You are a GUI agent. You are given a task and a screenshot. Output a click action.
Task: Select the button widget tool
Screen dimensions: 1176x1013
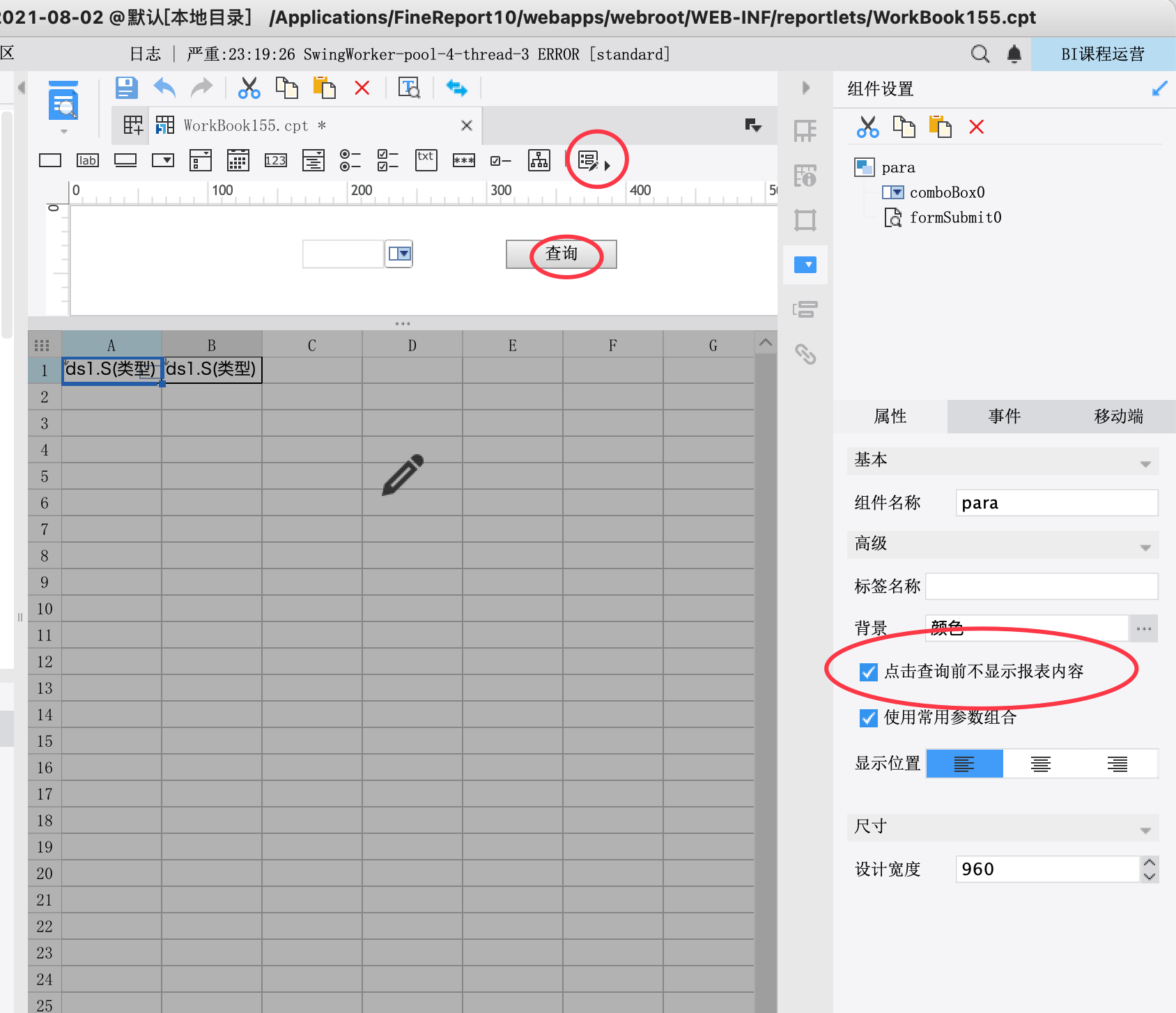[x=125, y=161]
